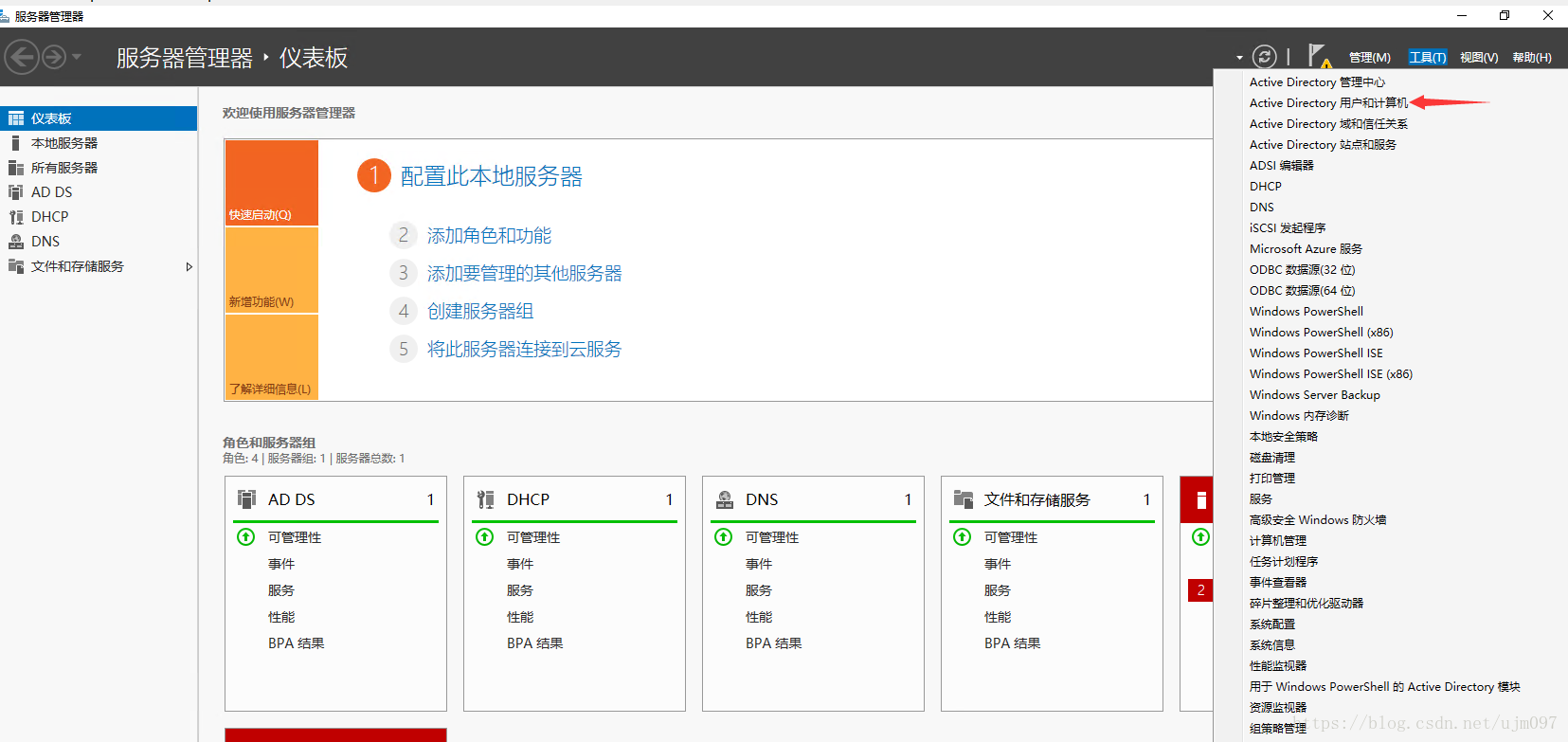Open ADSI 编辑器 from the tools menu
Screen dimensions: 1568x742
[1282, 166]
